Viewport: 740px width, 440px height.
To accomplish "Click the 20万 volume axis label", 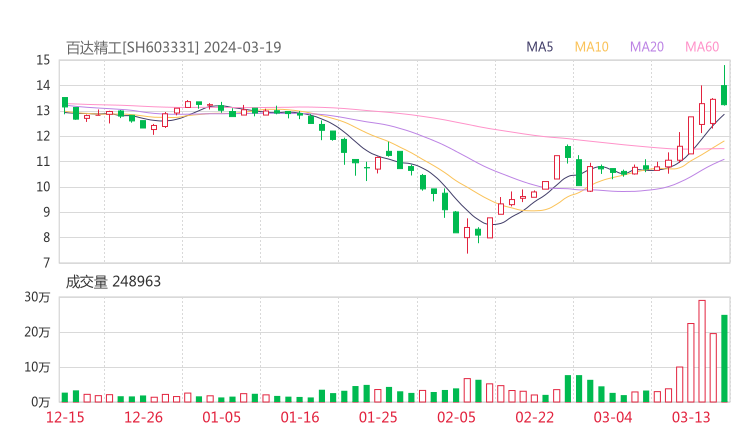I will click(x=37, y=332).
